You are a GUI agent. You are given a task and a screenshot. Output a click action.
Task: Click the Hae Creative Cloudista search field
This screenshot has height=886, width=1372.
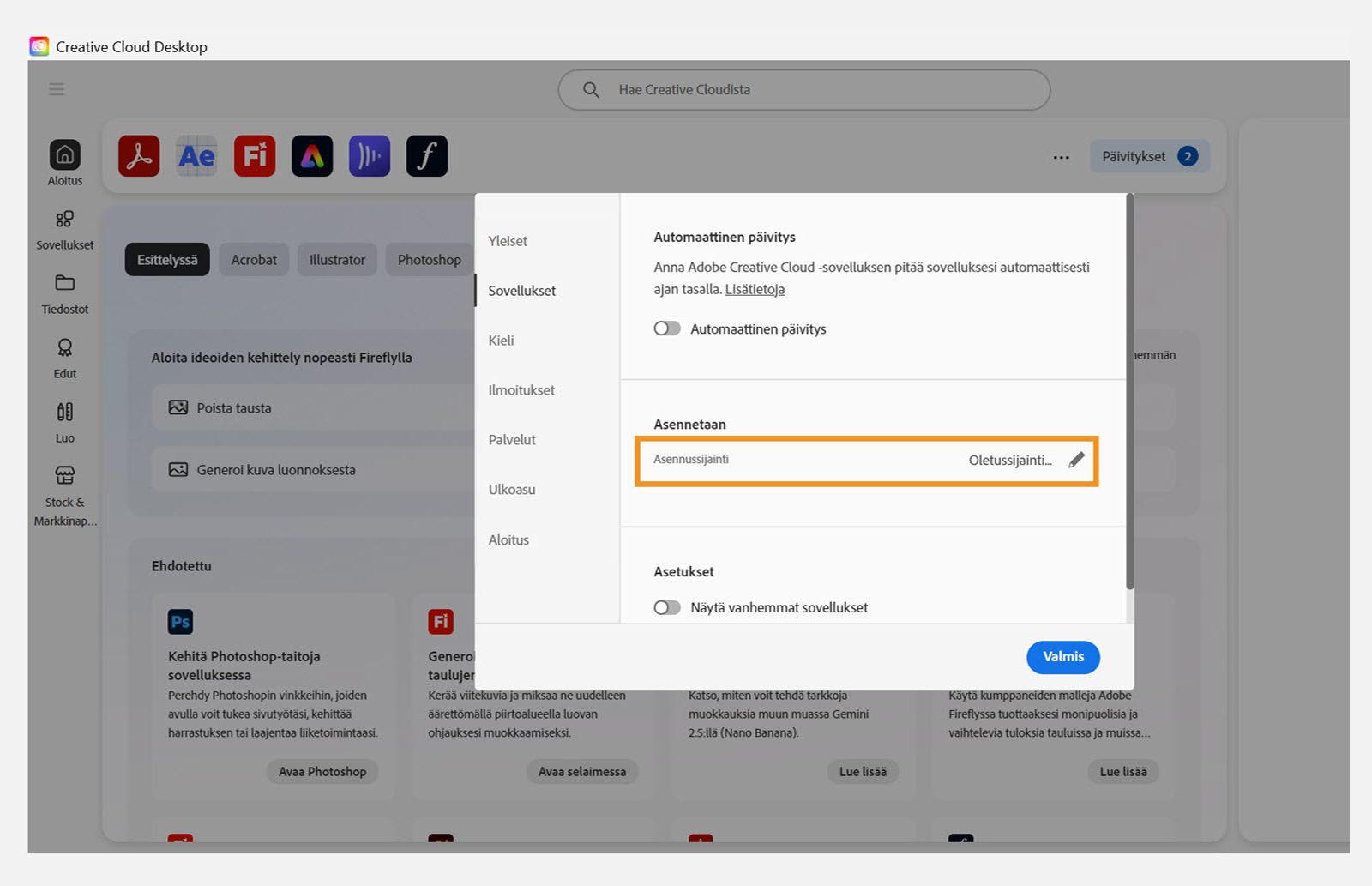pyautogui.click(x=804, y=90)
